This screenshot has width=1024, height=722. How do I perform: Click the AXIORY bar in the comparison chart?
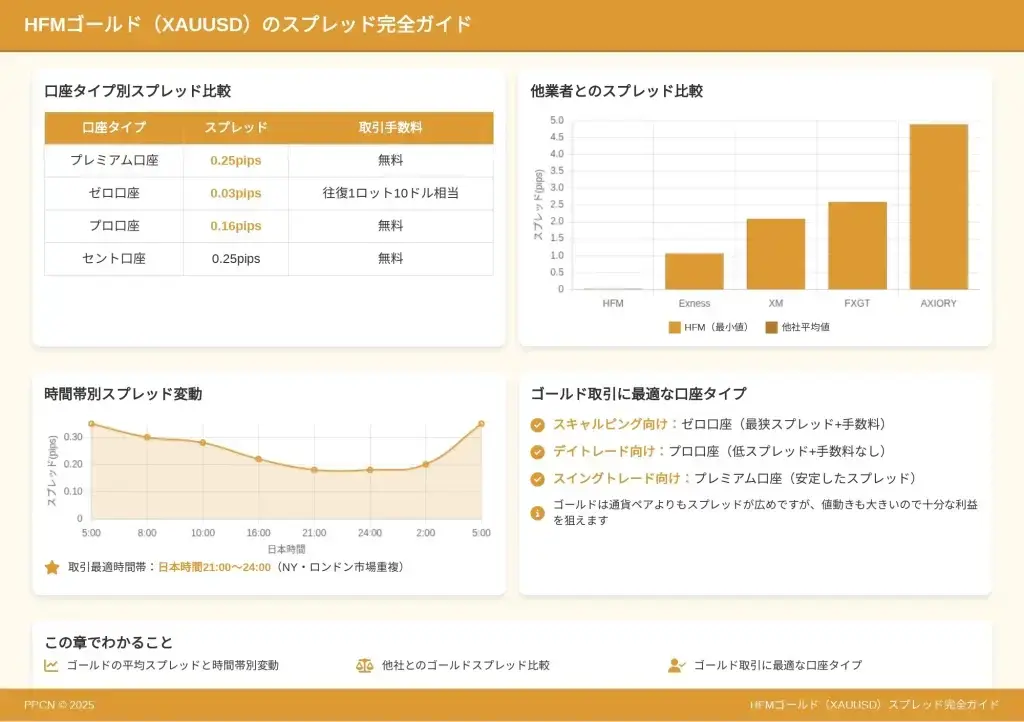[938, 207]
